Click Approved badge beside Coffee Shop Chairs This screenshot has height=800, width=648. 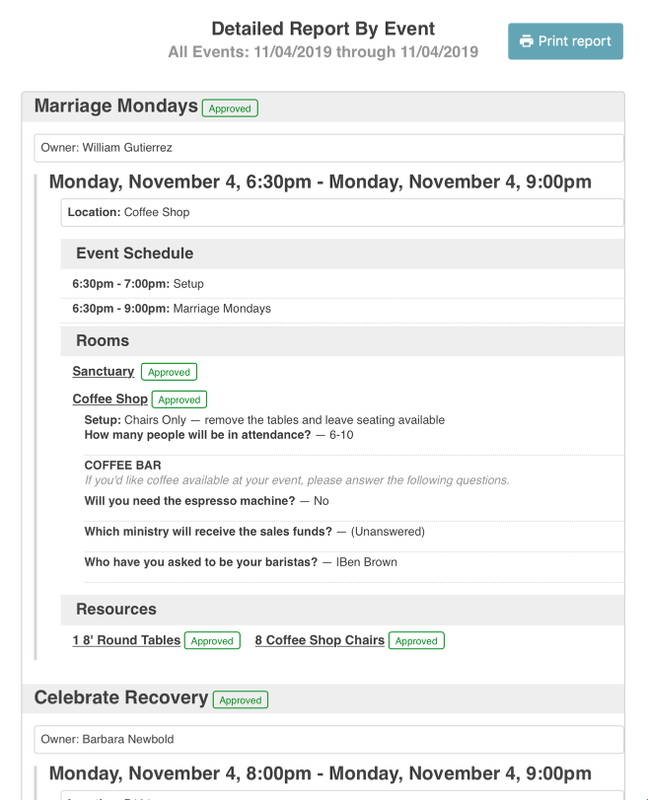click(x=416, y=641)
